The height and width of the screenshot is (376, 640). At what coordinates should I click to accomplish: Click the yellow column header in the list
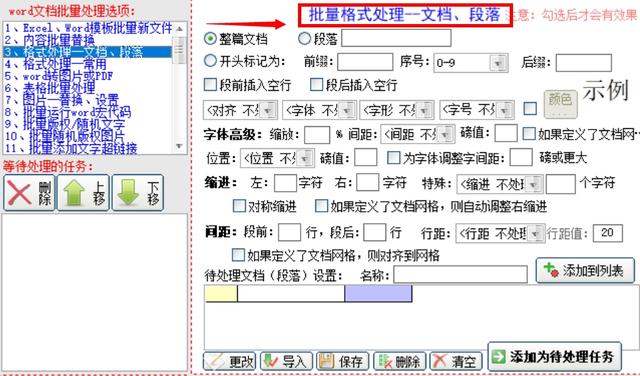click(x=221, y=294)
